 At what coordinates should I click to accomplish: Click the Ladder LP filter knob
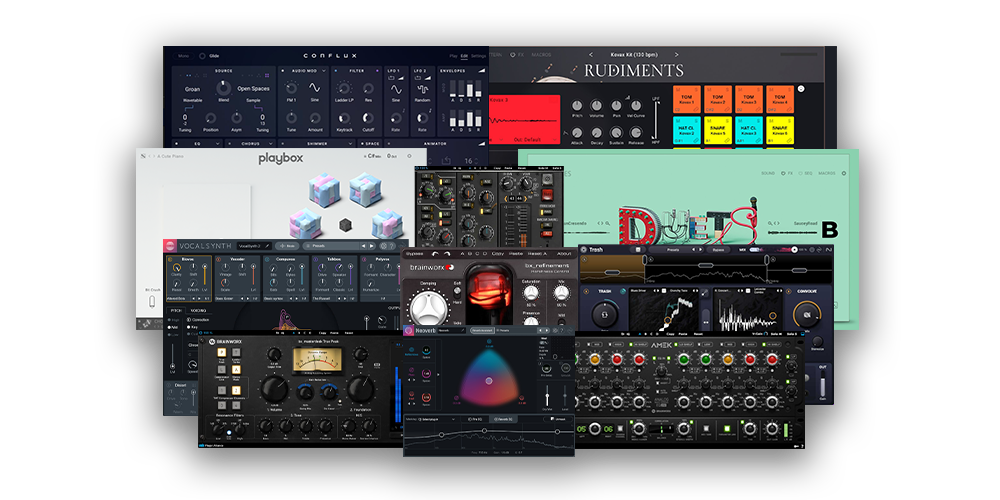pyautogui.click(x=344, y=88)
